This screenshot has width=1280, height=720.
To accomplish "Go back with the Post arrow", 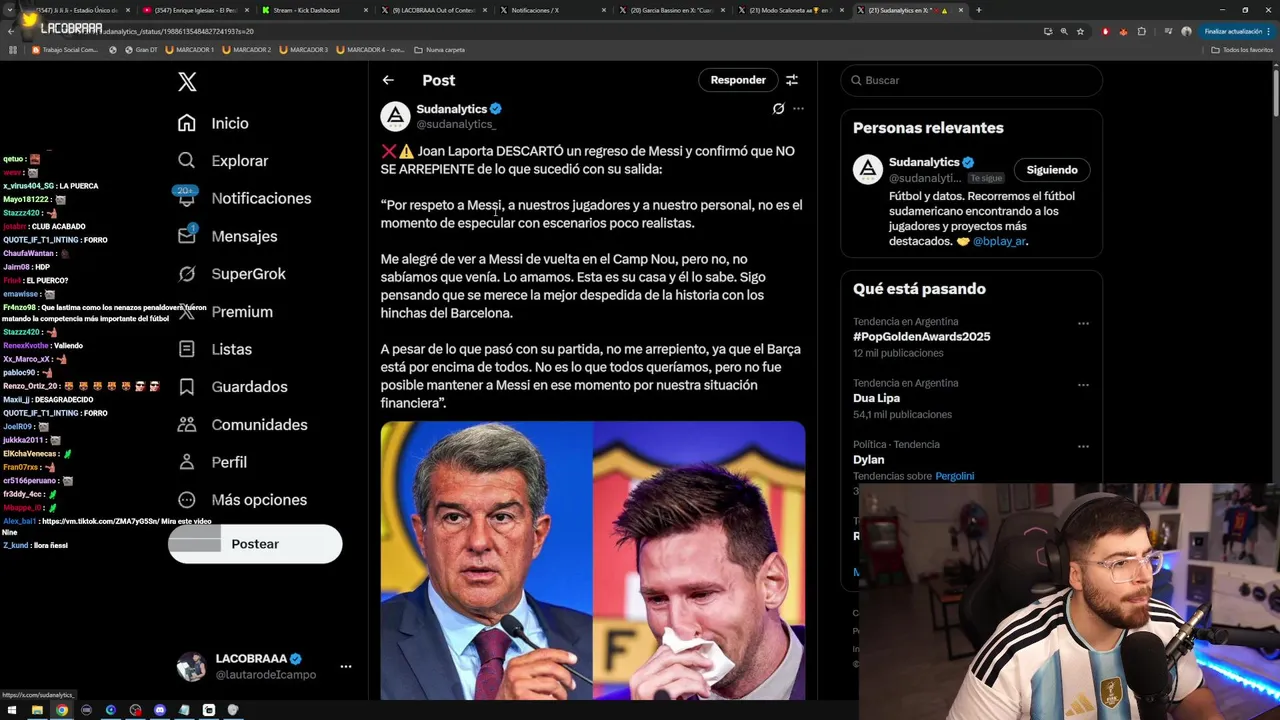I will point(388,80).
